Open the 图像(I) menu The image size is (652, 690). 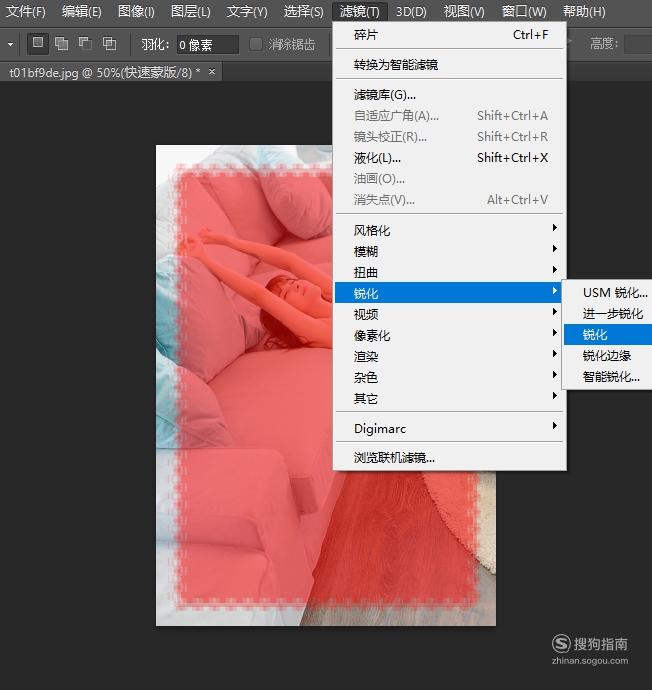pyautogui.click(x=136, y=11)
